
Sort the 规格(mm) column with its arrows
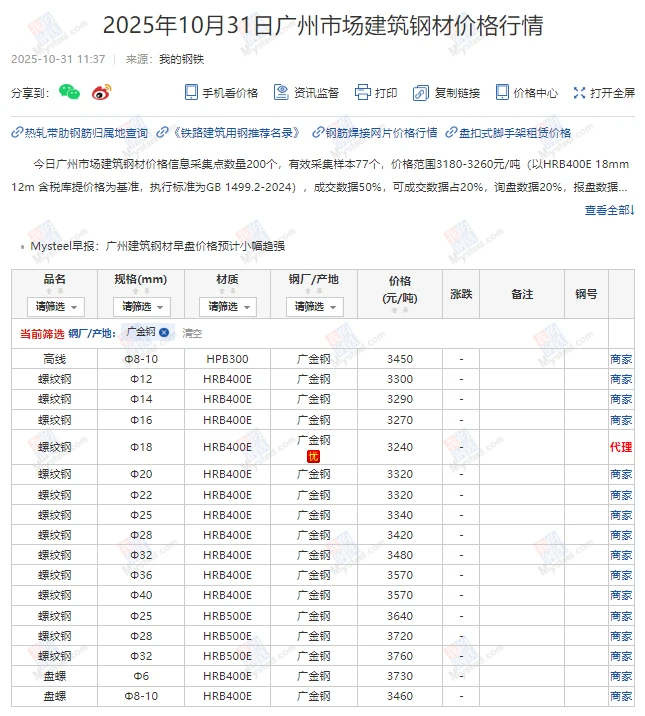coord(141,291)
